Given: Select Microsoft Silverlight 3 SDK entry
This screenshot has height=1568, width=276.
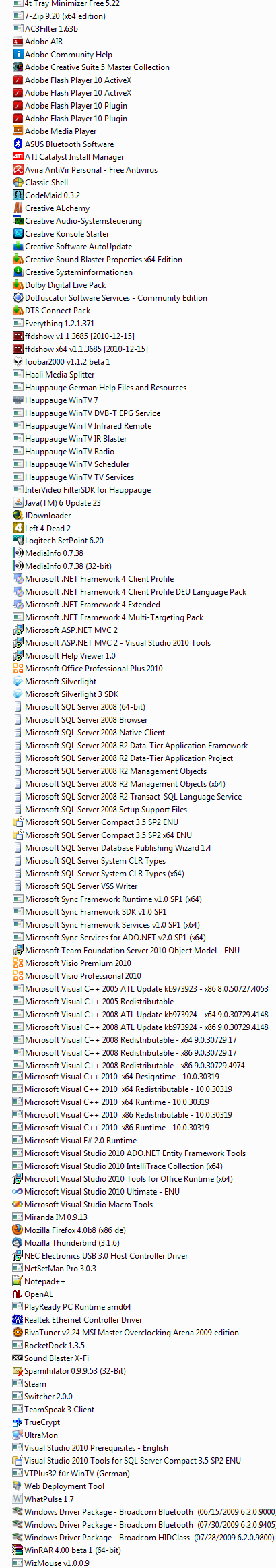Looking at the screenshot, I should (x=66, y=694).
